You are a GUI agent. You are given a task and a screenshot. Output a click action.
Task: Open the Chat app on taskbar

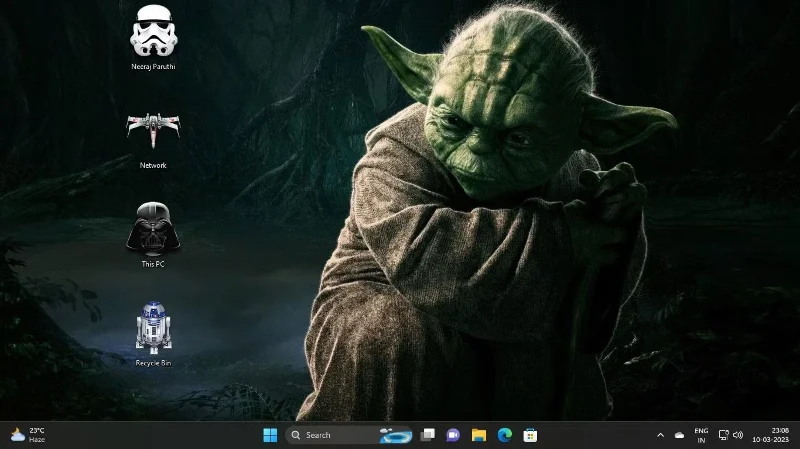point(453,435)
